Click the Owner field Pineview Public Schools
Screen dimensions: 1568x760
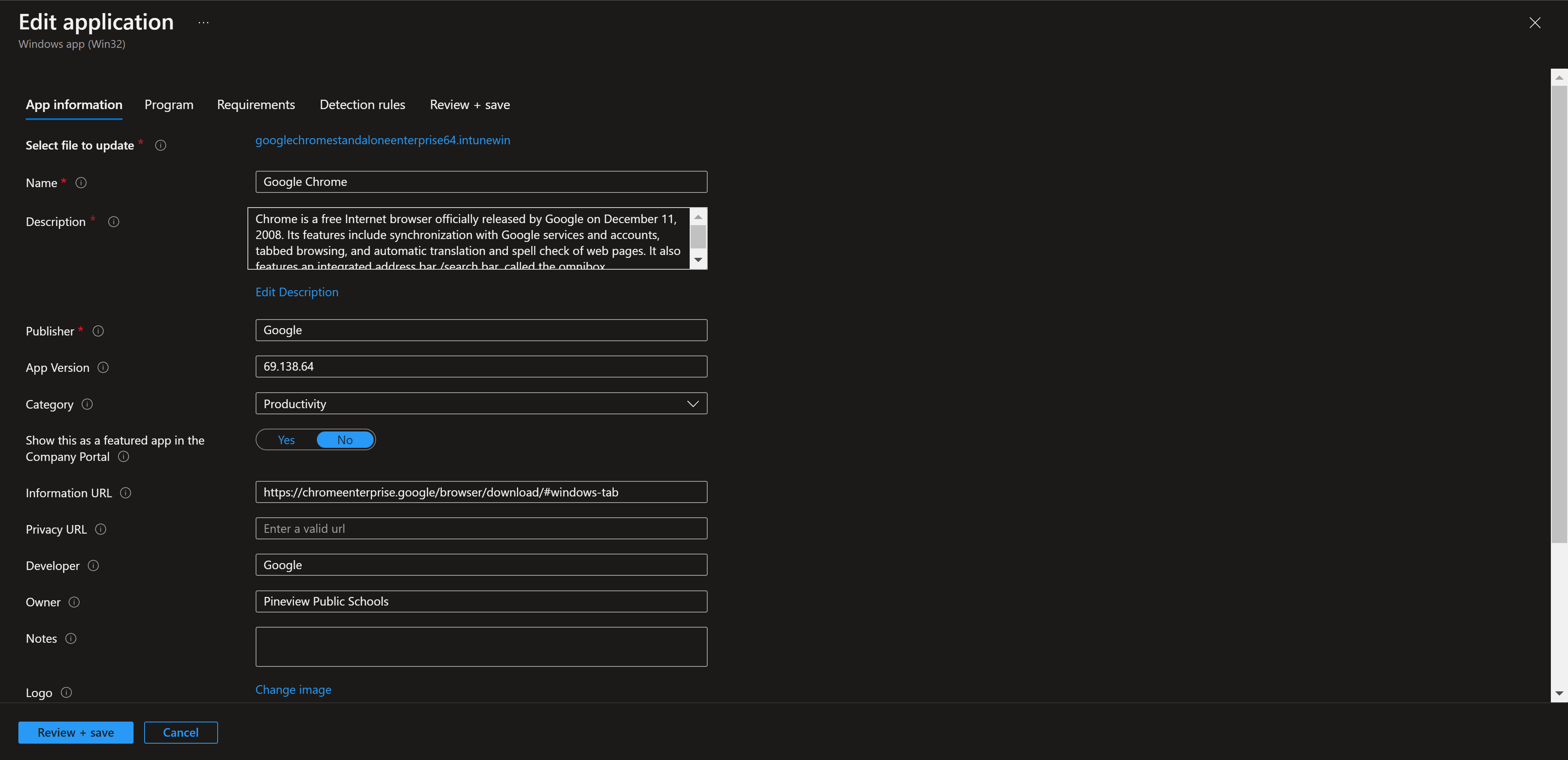pos(481,601)
